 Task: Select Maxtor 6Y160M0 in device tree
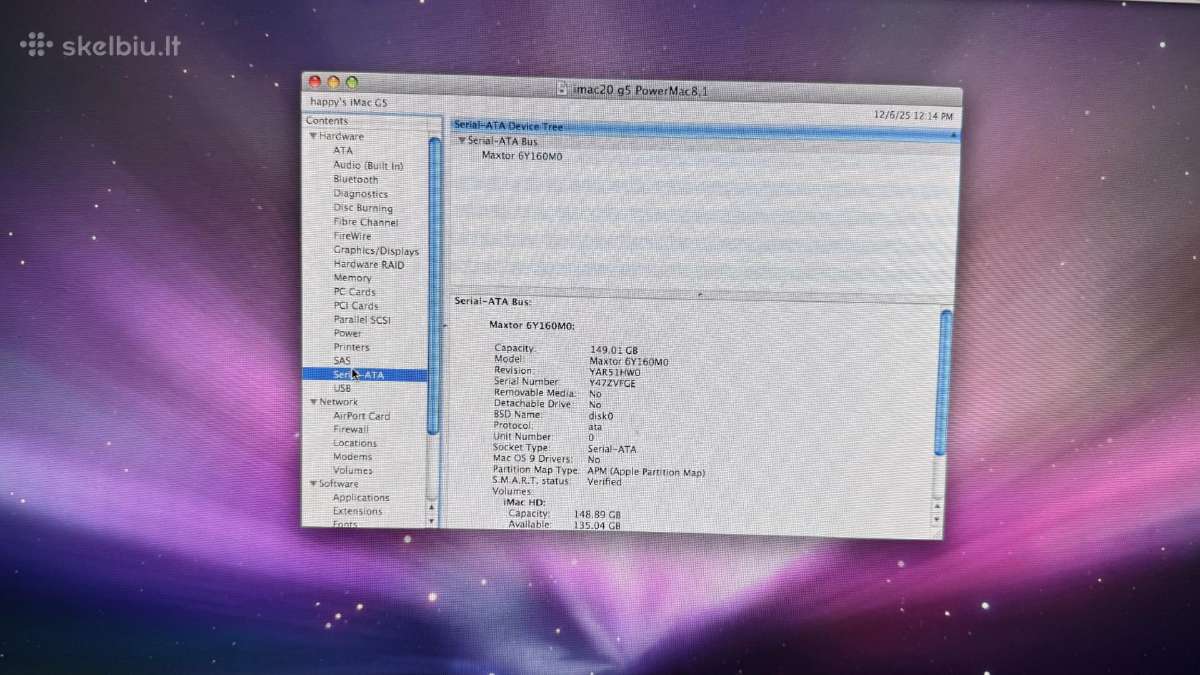(x=522, y=156)
